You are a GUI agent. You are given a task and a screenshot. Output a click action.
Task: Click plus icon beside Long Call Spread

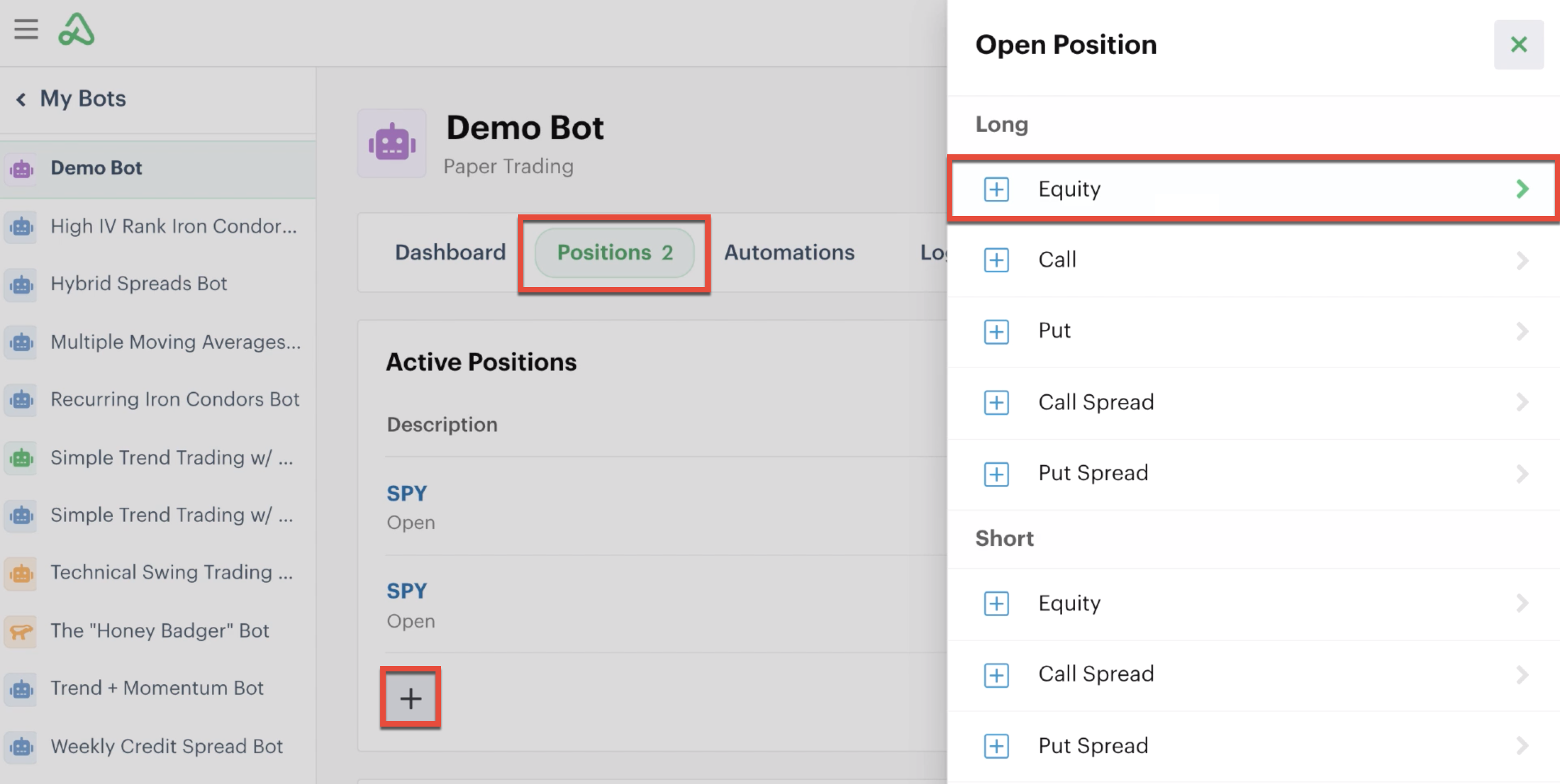tap(996, 403)
